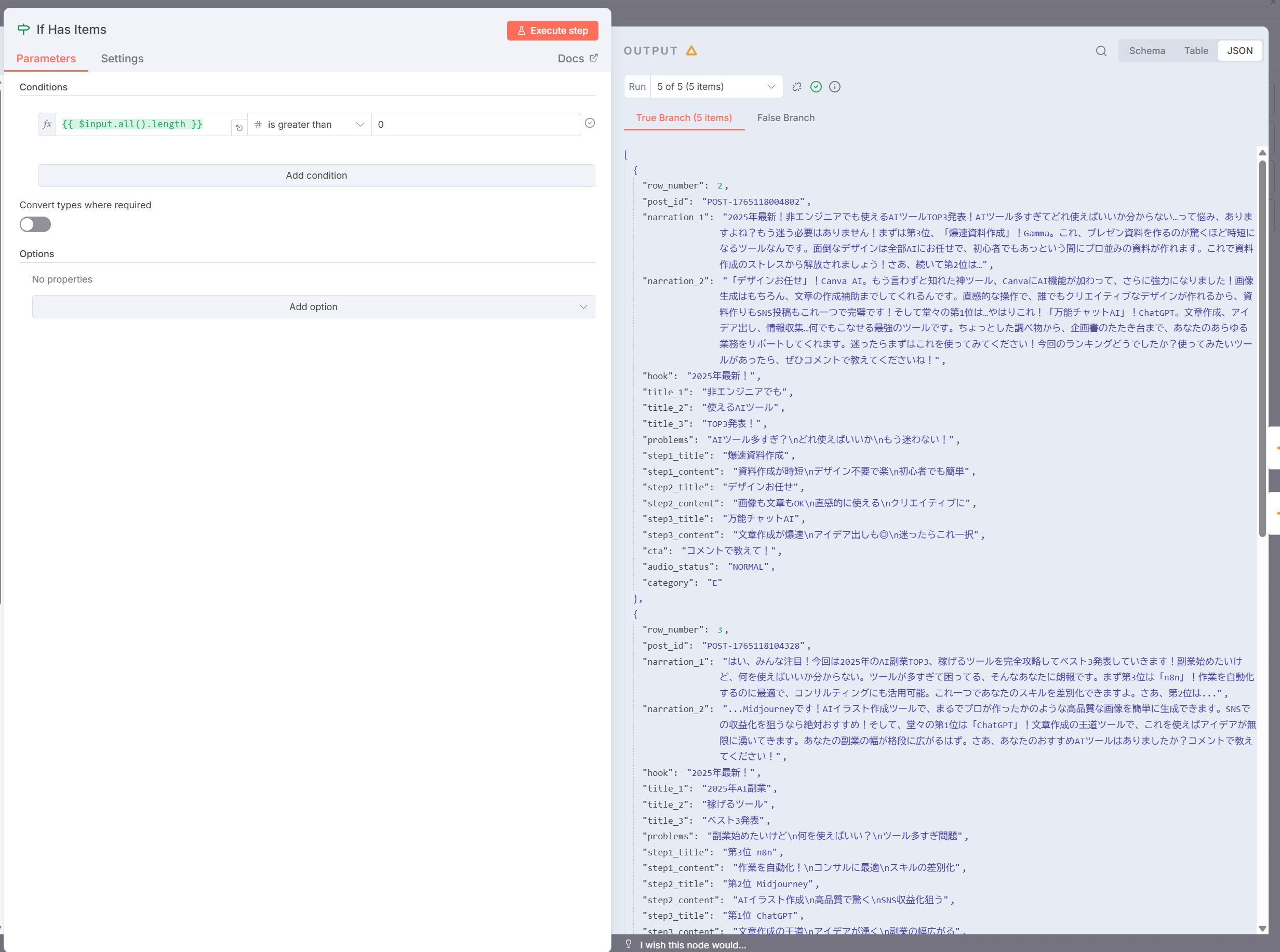Open the 'is greater than' operator dropdown
Viewport: 1280px width, 952px height.
pyautogui.click(x=310, y=125)
